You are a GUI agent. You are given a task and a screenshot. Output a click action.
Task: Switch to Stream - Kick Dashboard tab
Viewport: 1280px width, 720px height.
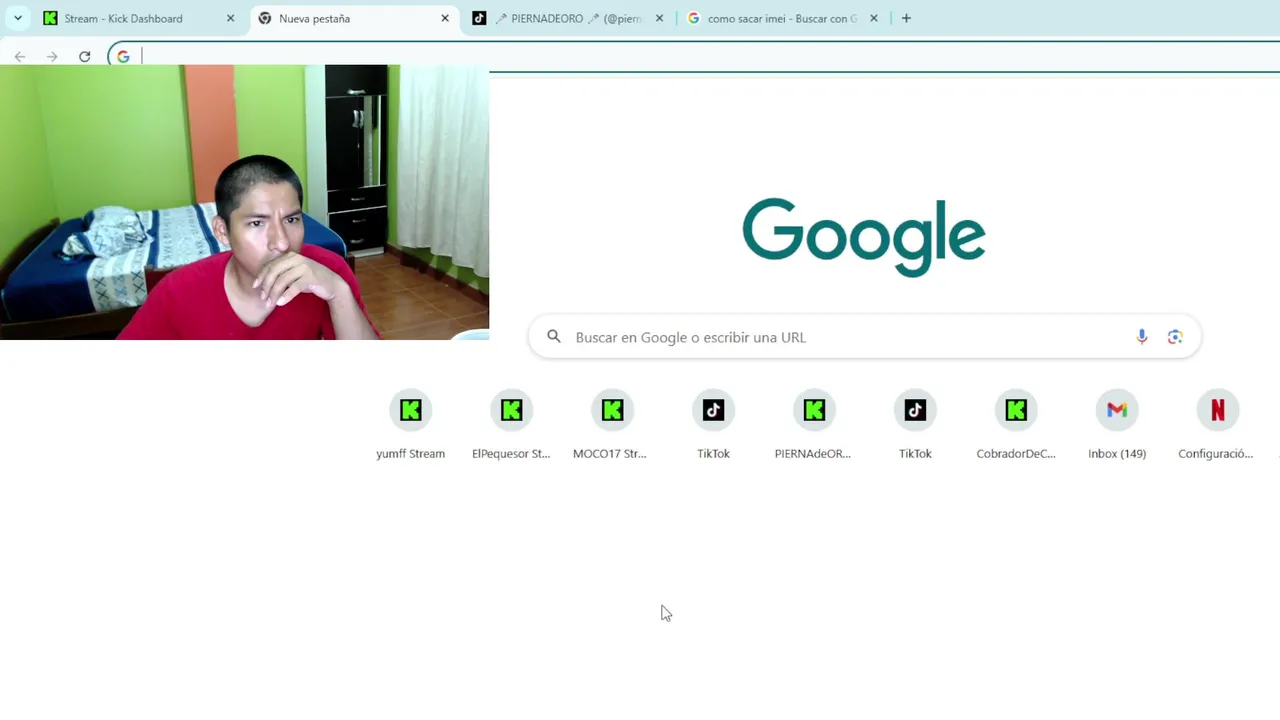pos(140,18)
